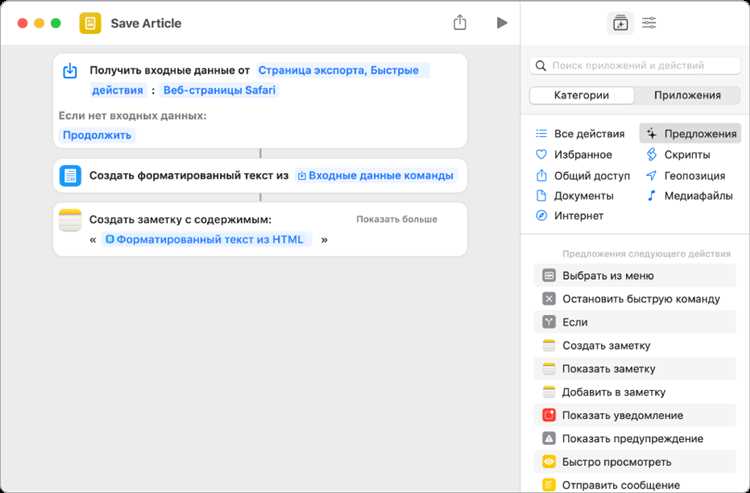Viewport: 750px width, 493px height.
Task: Open the Общий доступ category
Action: pyautogui.click(x=583, y=175)
